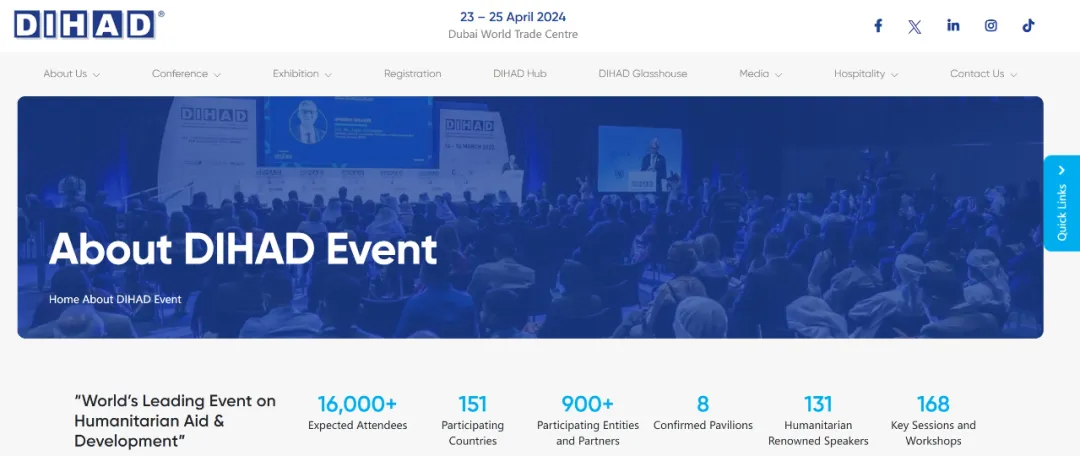Open the LinkedIn social icon
Screen dimensions: 1080x456
click(953, 25)
